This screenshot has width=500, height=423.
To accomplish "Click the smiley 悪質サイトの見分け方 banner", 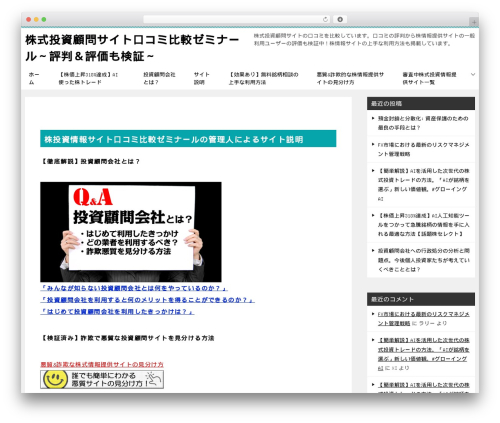I will (x=102, y=379).
